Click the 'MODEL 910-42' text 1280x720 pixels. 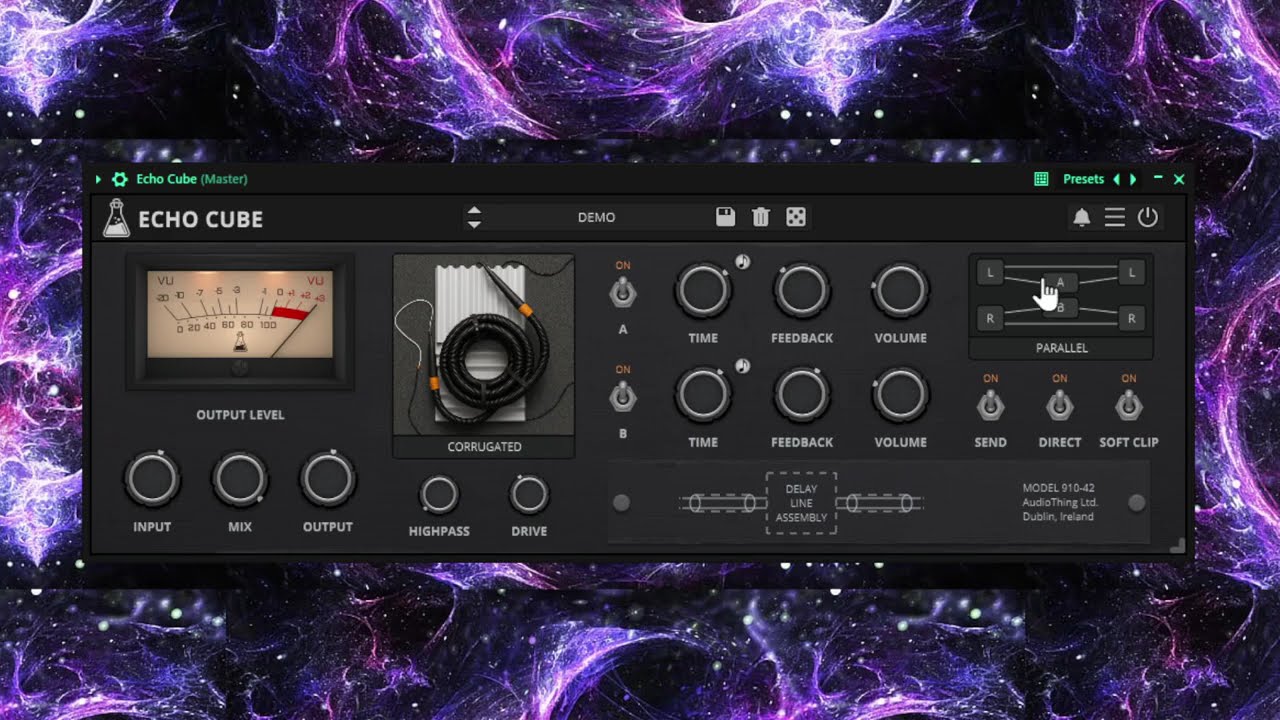pos(1058,488)
